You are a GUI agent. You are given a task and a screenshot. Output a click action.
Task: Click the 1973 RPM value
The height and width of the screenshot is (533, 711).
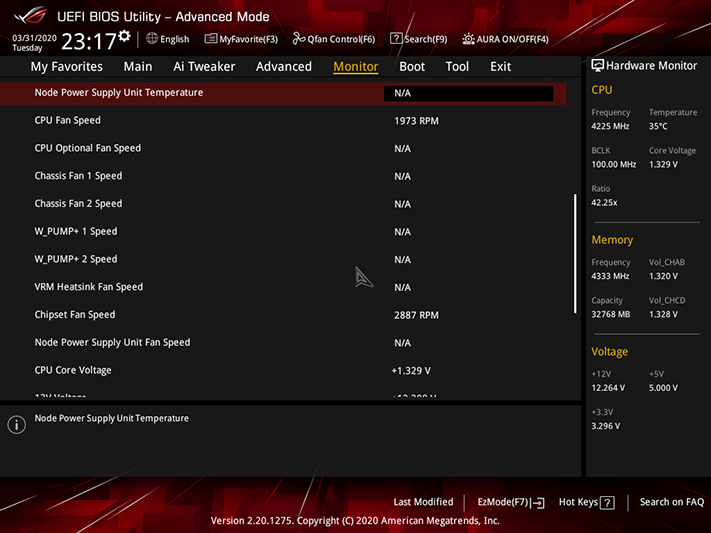point(416,121)
